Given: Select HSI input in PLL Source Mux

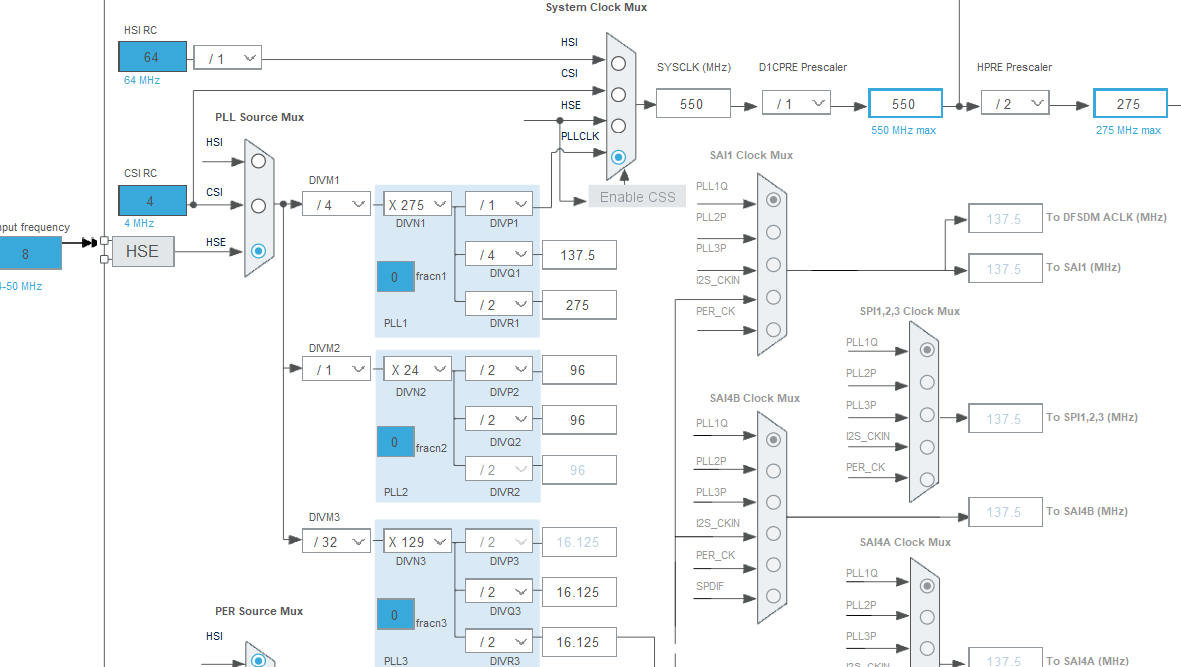Looking at the screenshot, I should click(257, 158).
